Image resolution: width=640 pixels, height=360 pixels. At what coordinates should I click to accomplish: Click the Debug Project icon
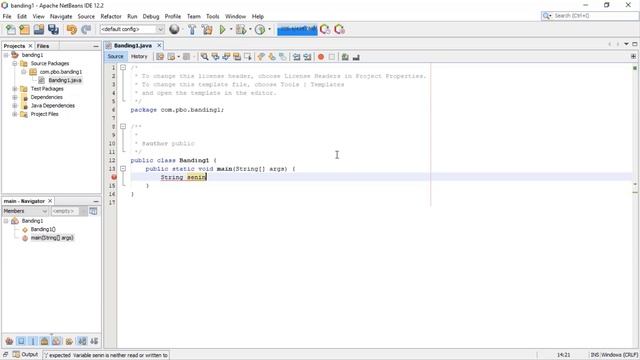pos(241,29)
